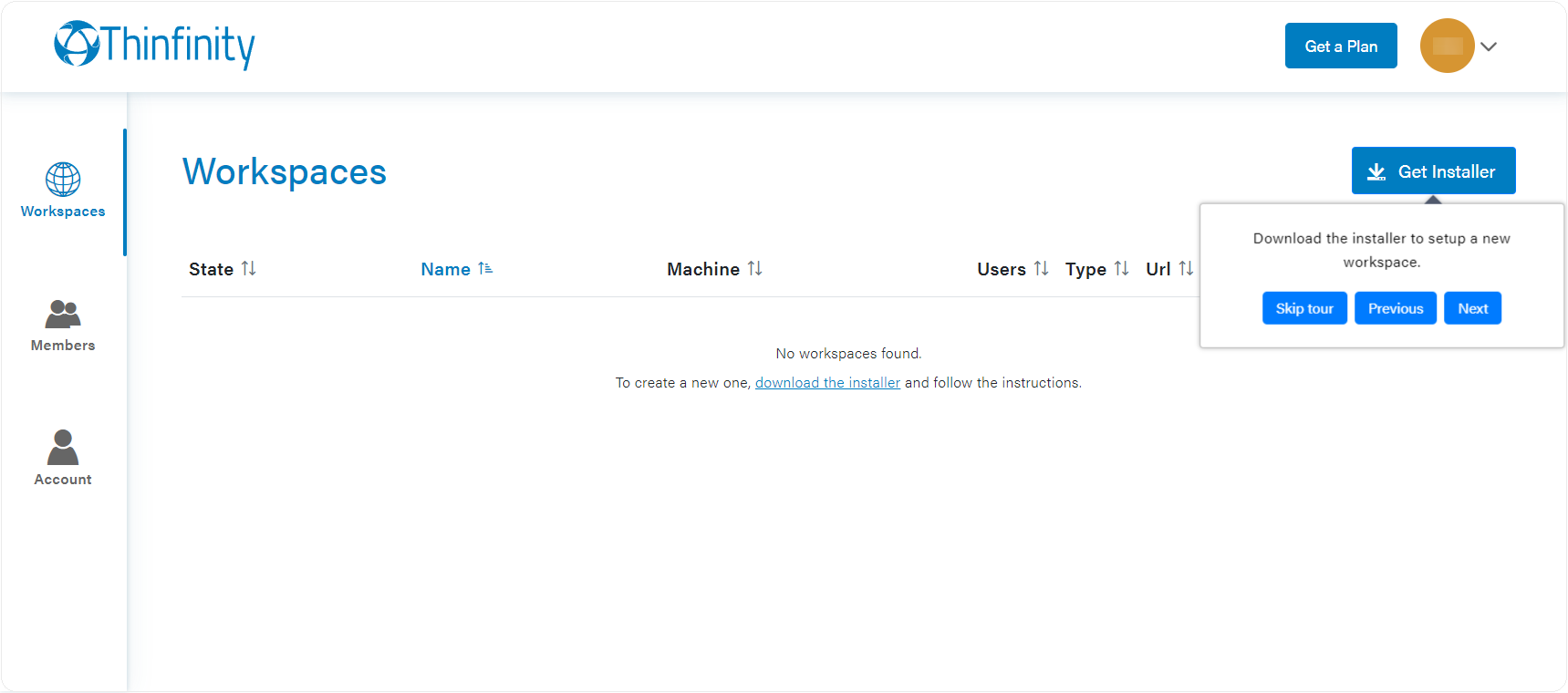This screenshot has width=1568, height=693.
Task: Click the download icon on Get Installer
Action: 1376,171
